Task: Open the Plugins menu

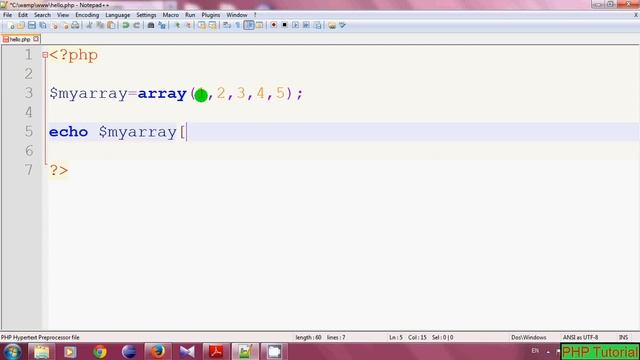Action: tap(211, 15)
